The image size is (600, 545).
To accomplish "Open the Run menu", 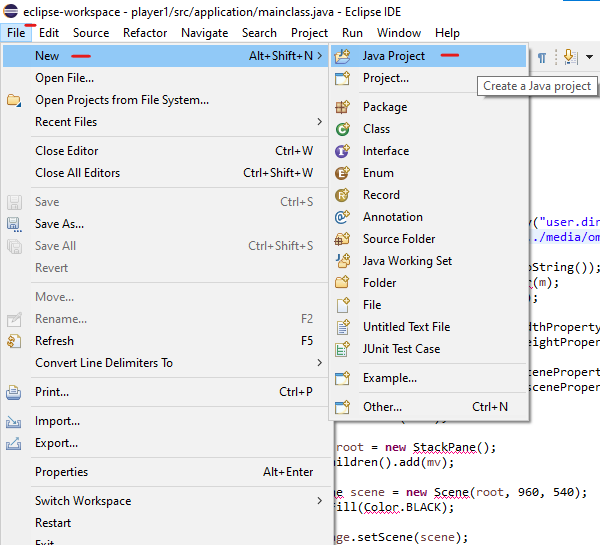I will (x=352, y=33).
